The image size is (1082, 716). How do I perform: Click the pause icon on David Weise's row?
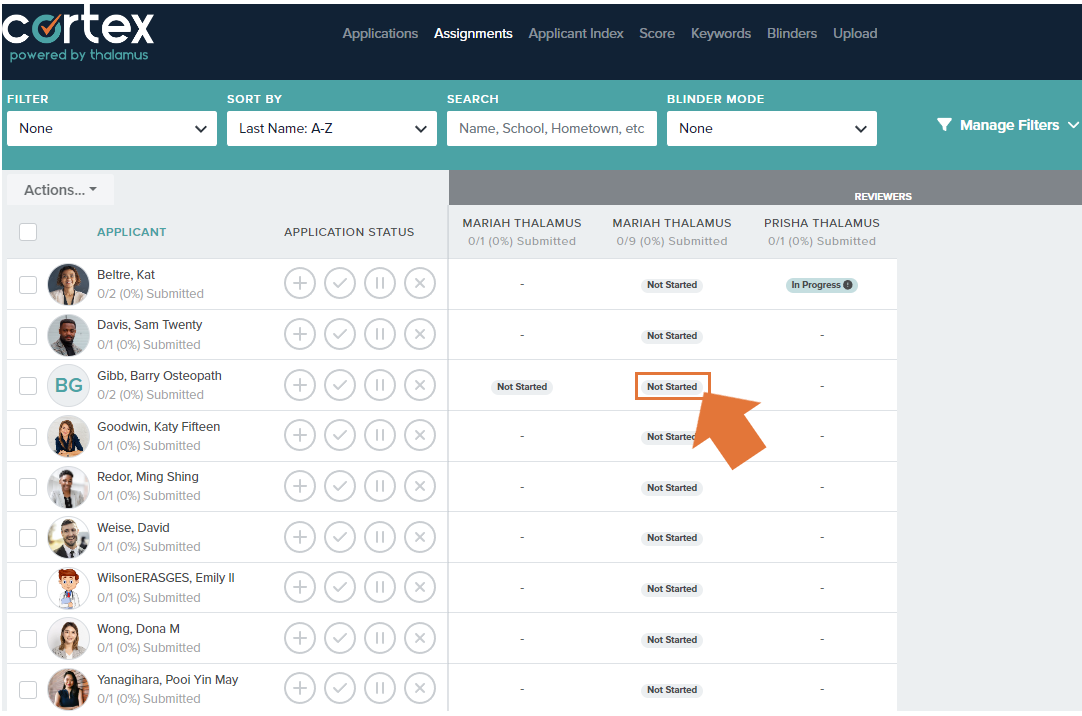point(380,536)
